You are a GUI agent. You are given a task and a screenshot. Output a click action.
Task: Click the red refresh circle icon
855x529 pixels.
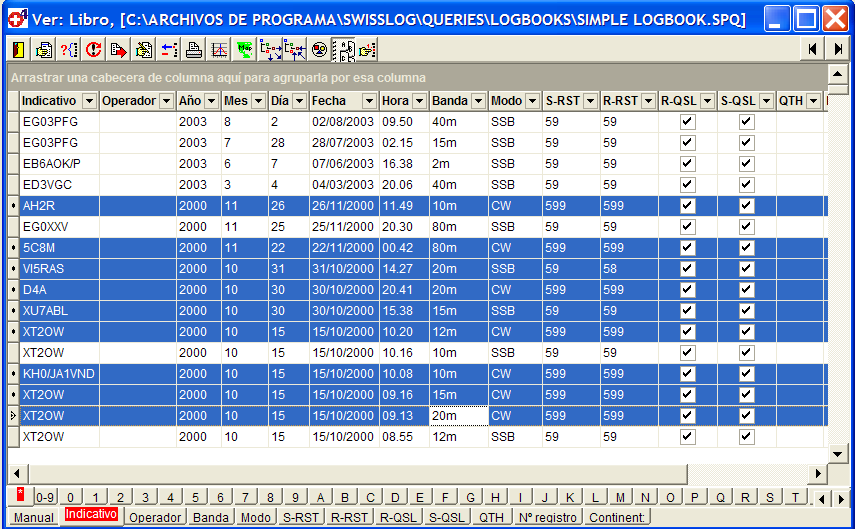pyautogui.click(x=94, y=49)
